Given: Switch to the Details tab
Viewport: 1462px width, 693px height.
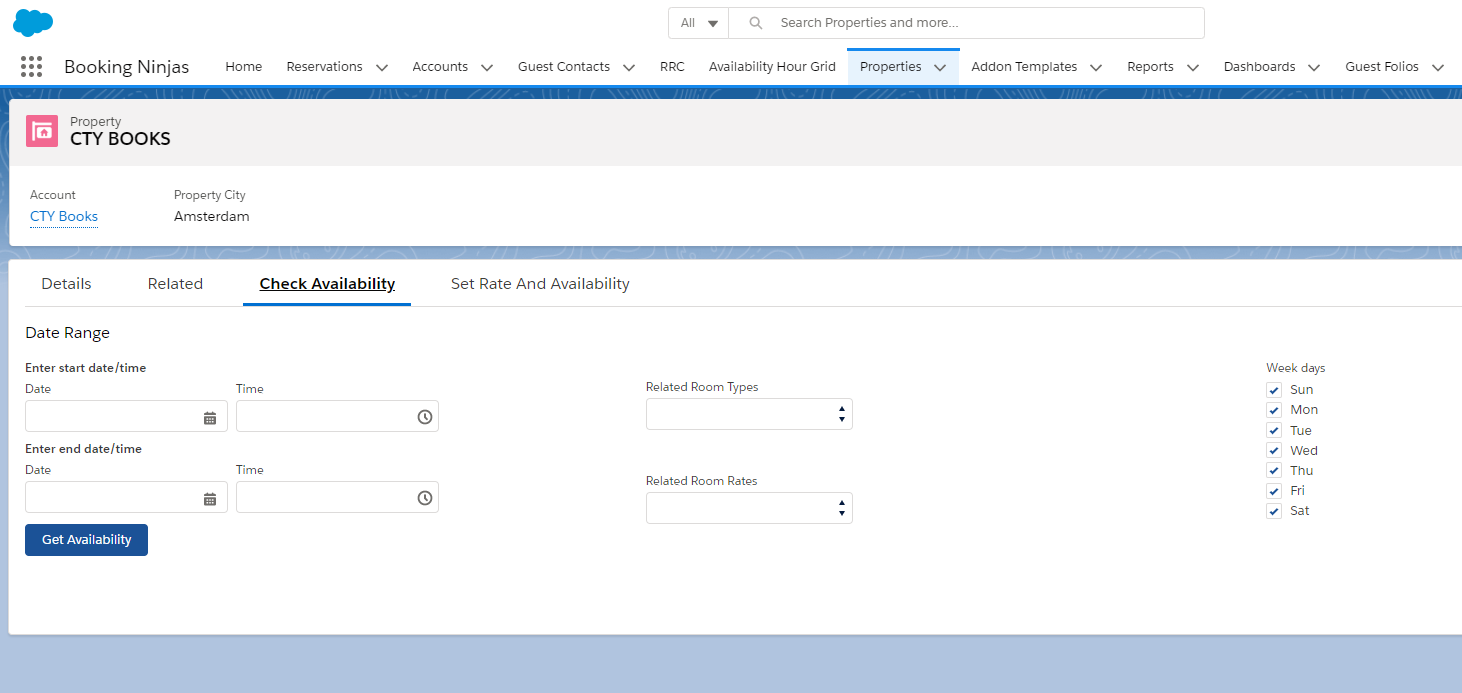Looking at the screenshot, I should [66, 284].
